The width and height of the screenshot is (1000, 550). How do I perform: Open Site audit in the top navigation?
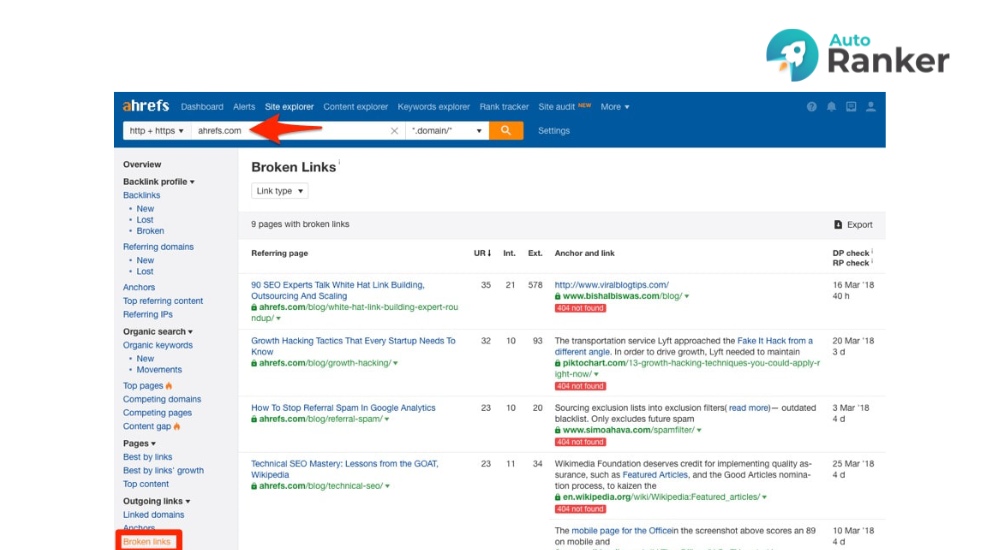click(556, 107)
